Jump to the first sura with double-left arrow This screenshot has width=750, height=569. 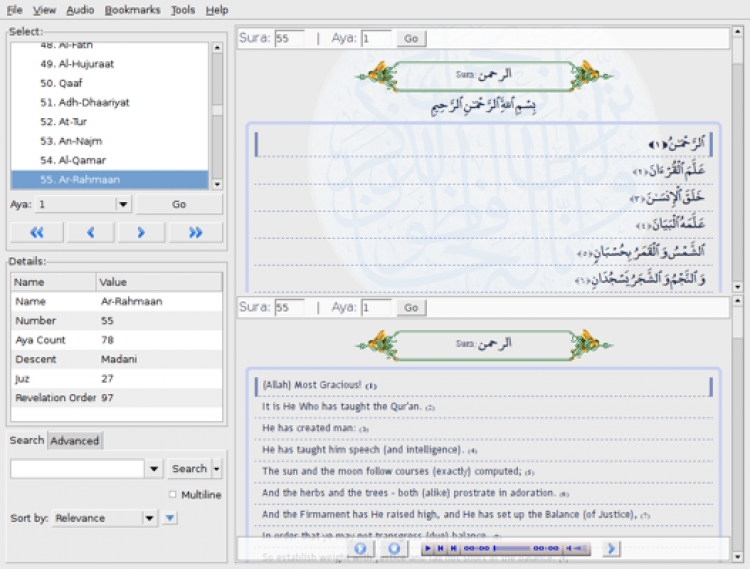[37, 232]
